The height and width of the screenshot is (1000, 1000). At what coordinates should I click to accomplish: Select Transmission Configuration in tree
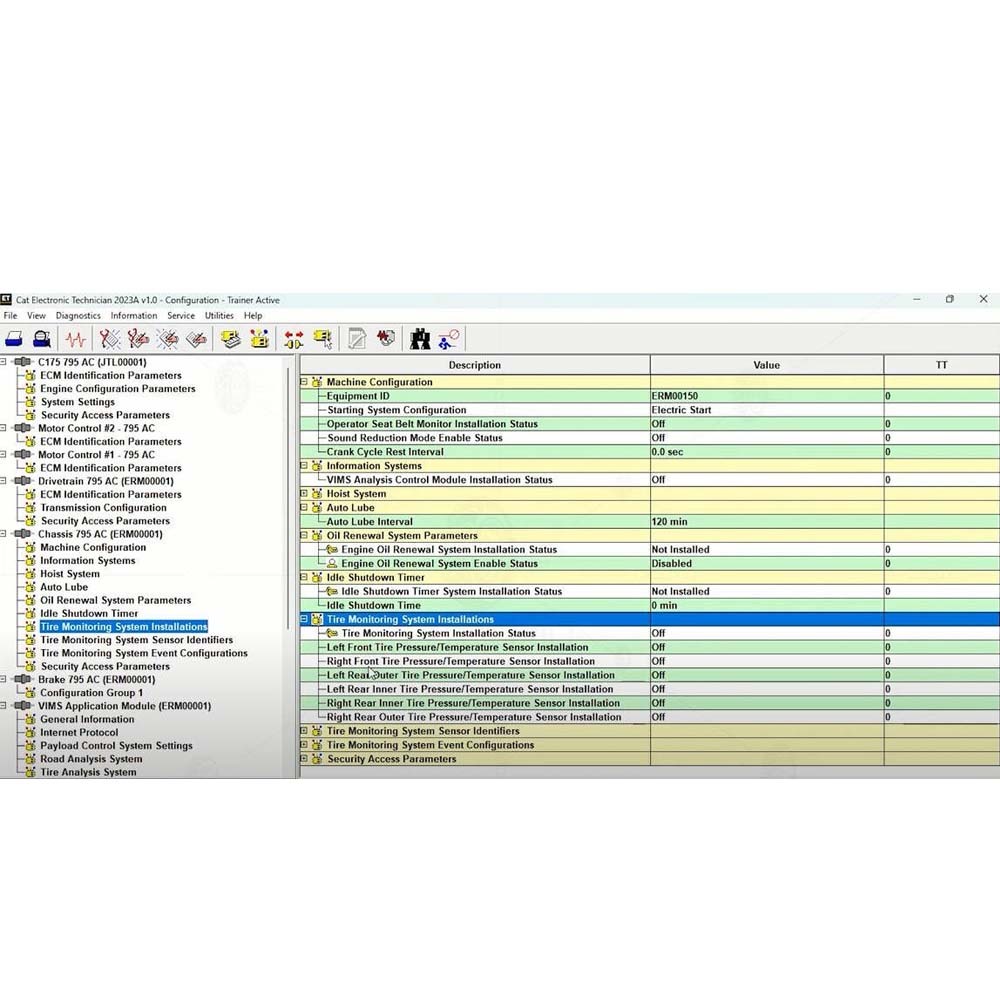pyautogui.click(x=103, y=508)
